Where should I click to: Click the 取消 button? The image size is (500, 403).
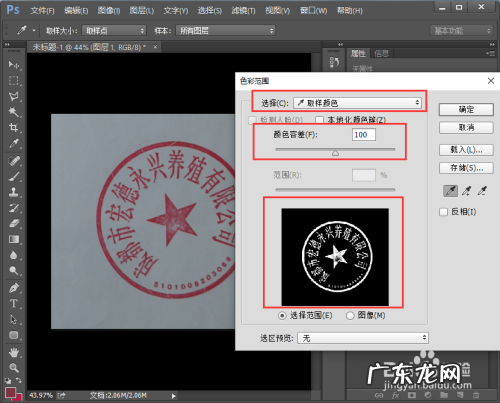[466, 127]
